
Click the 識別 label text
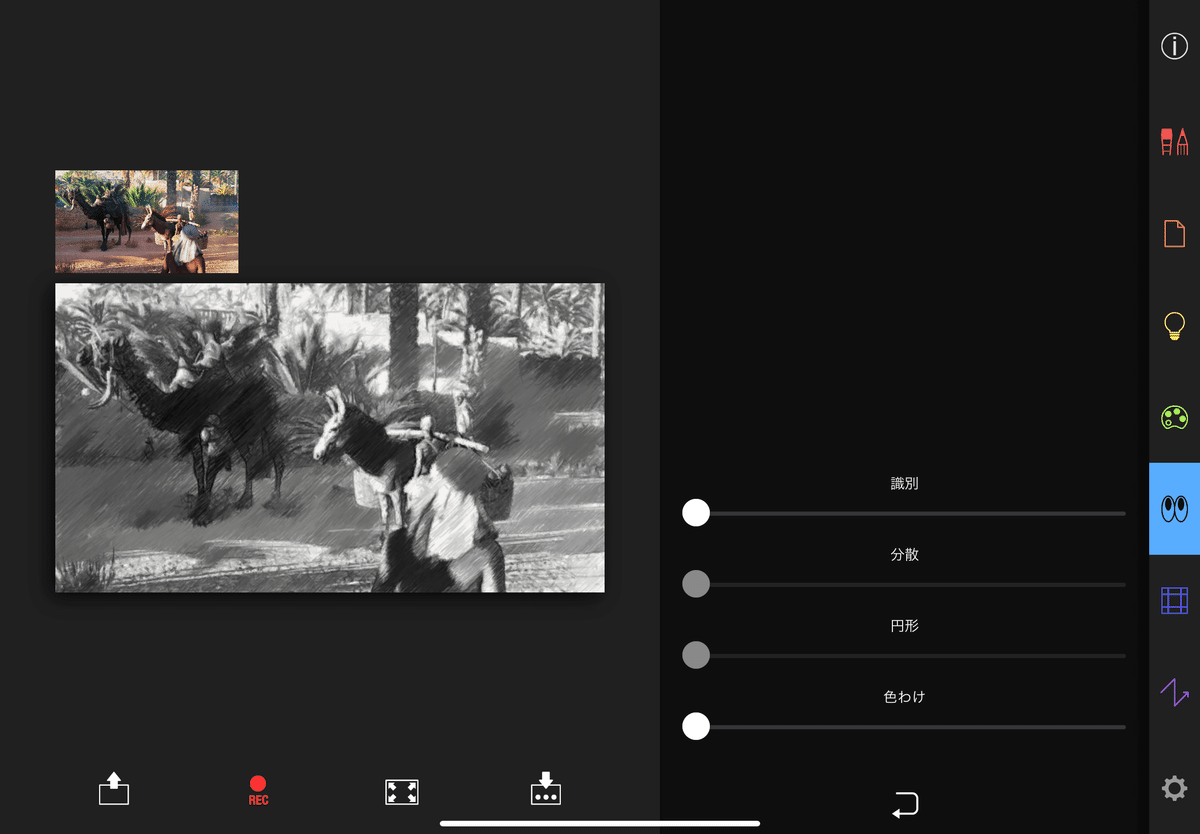pyautogui.click(x=904, y=483)
